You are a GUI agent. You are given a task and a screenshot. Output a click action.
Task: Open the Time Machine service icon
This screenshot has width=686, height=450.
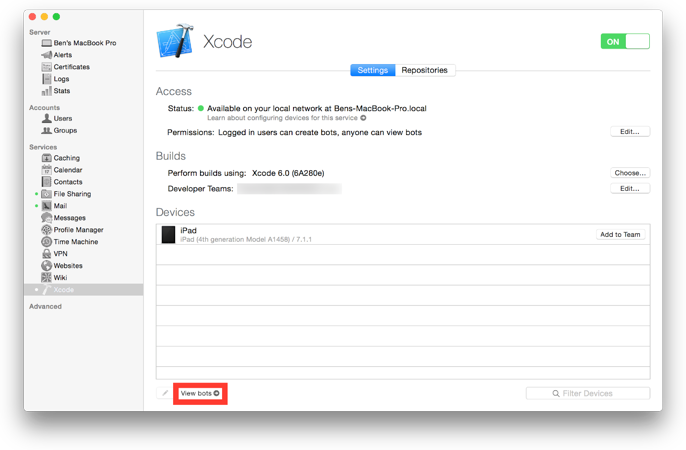46,241
